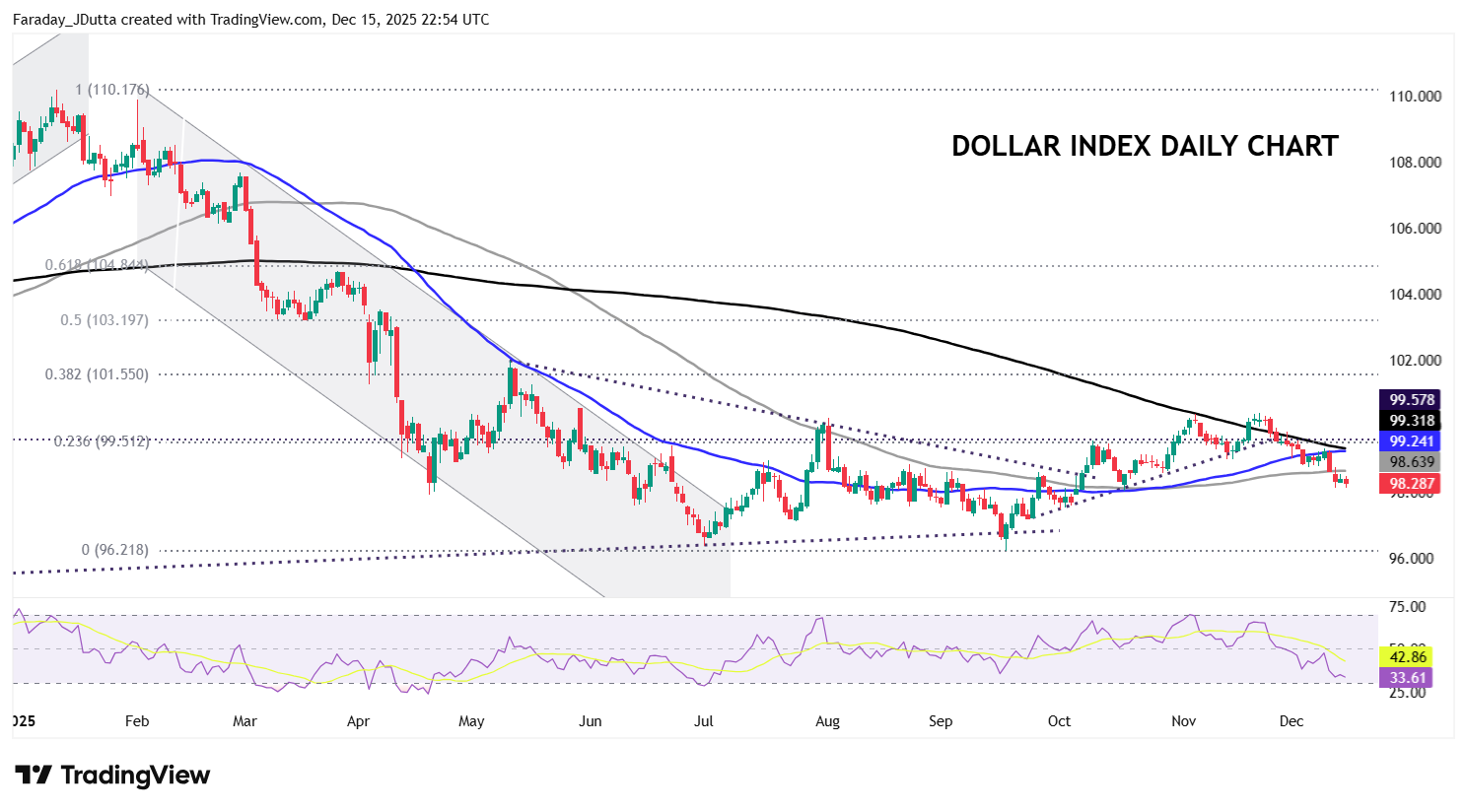Select the DOLLAR INDEX DAILY CHART title
Screen dimensions: 1467x812
[x=1145, y=147]
